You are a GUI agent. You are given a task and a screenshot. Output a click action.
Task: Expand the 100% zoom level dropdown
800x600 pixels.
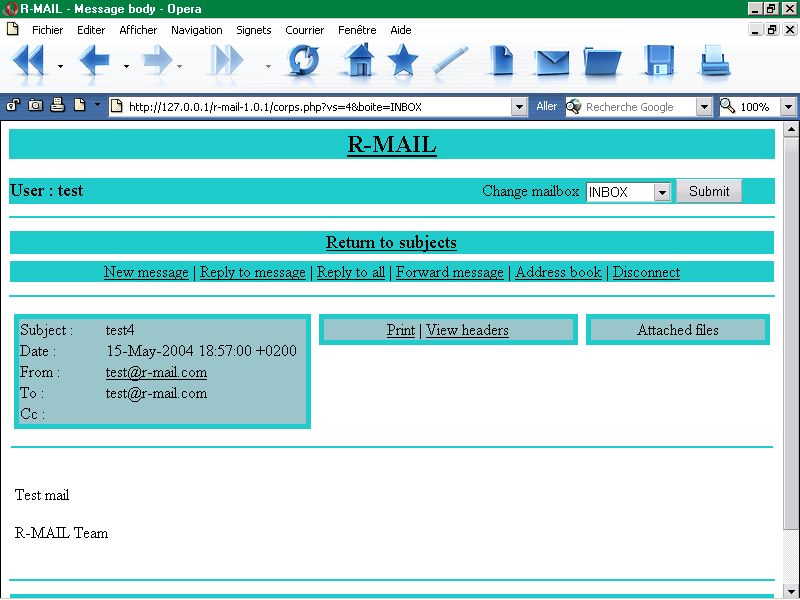(787, 106)
